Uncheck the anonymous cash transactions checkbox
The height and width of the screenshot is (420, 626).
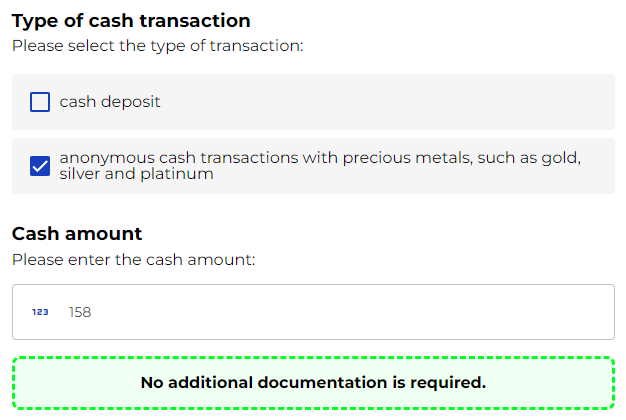click(x=40, y=166)
